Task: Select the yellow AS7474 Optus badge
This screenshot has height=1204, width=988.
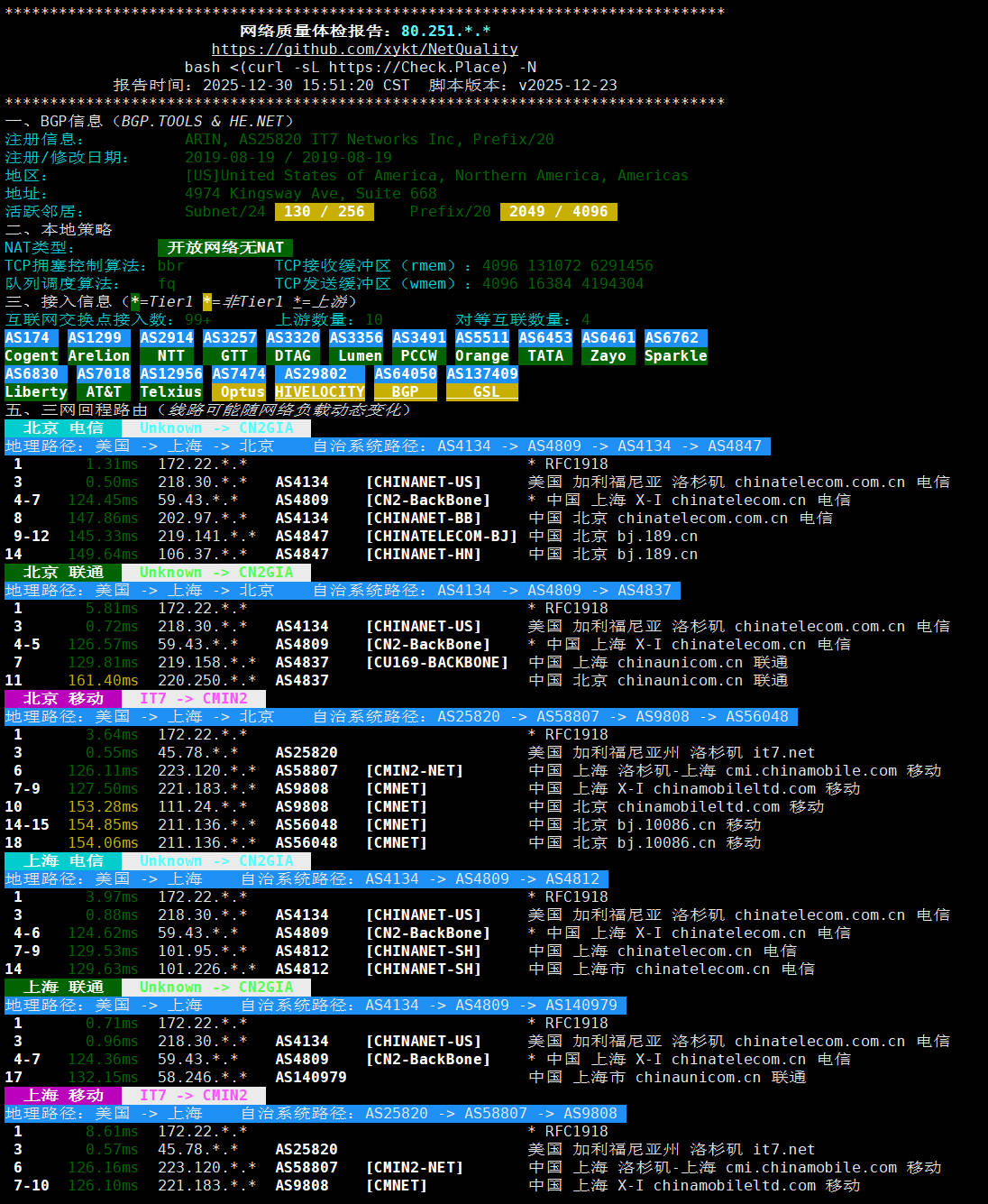Action: point(238,382)
